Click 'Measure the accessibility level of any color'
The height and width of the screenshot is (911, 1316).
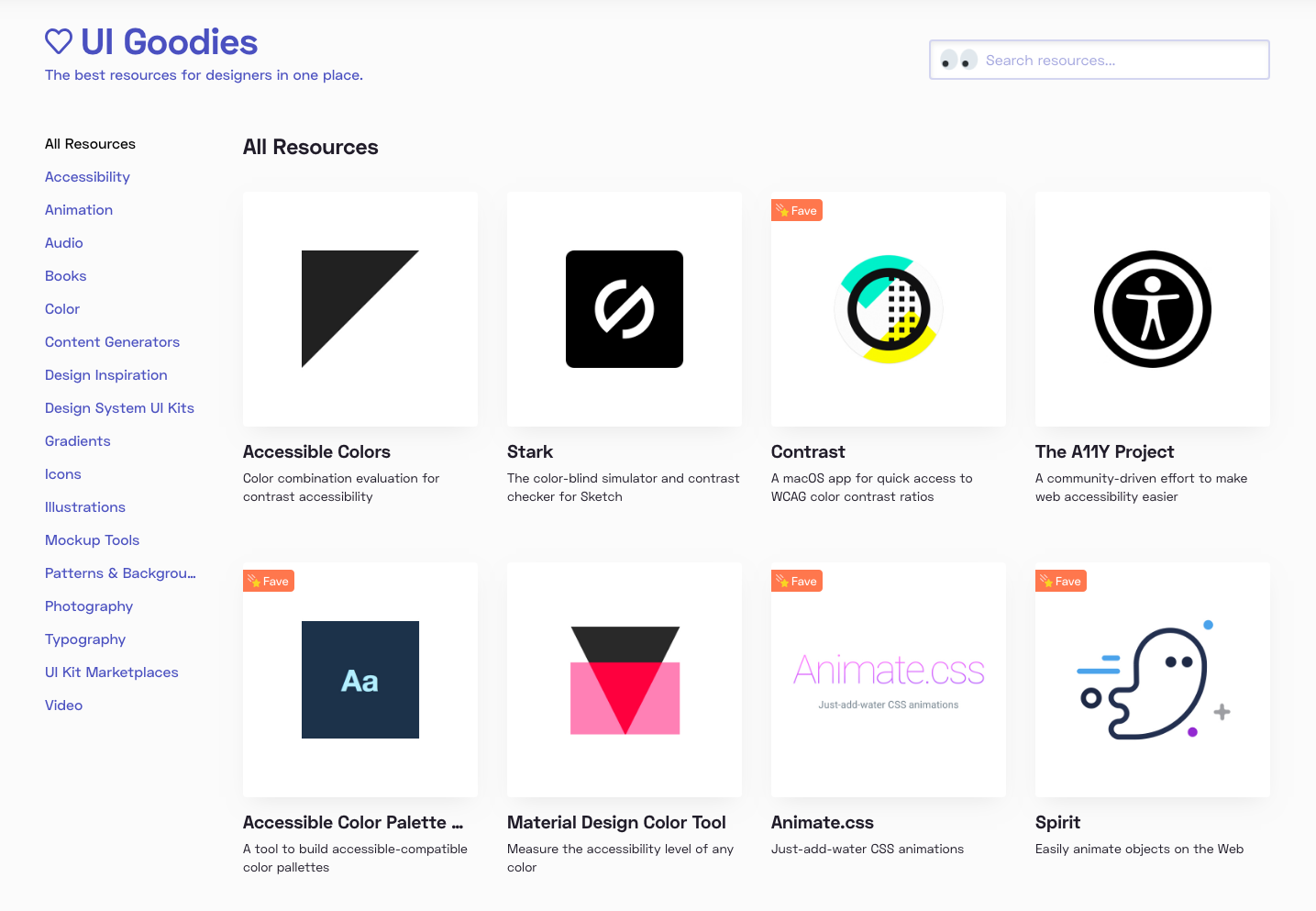(x=620, y=858)
